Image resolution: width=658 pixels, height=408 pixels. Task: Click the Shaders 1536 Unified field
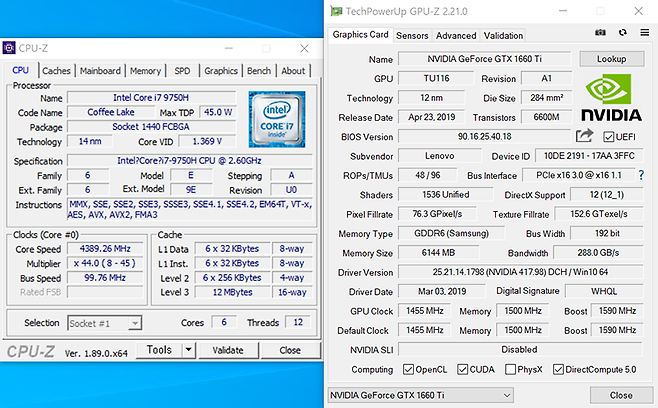[x=446, y=194]
